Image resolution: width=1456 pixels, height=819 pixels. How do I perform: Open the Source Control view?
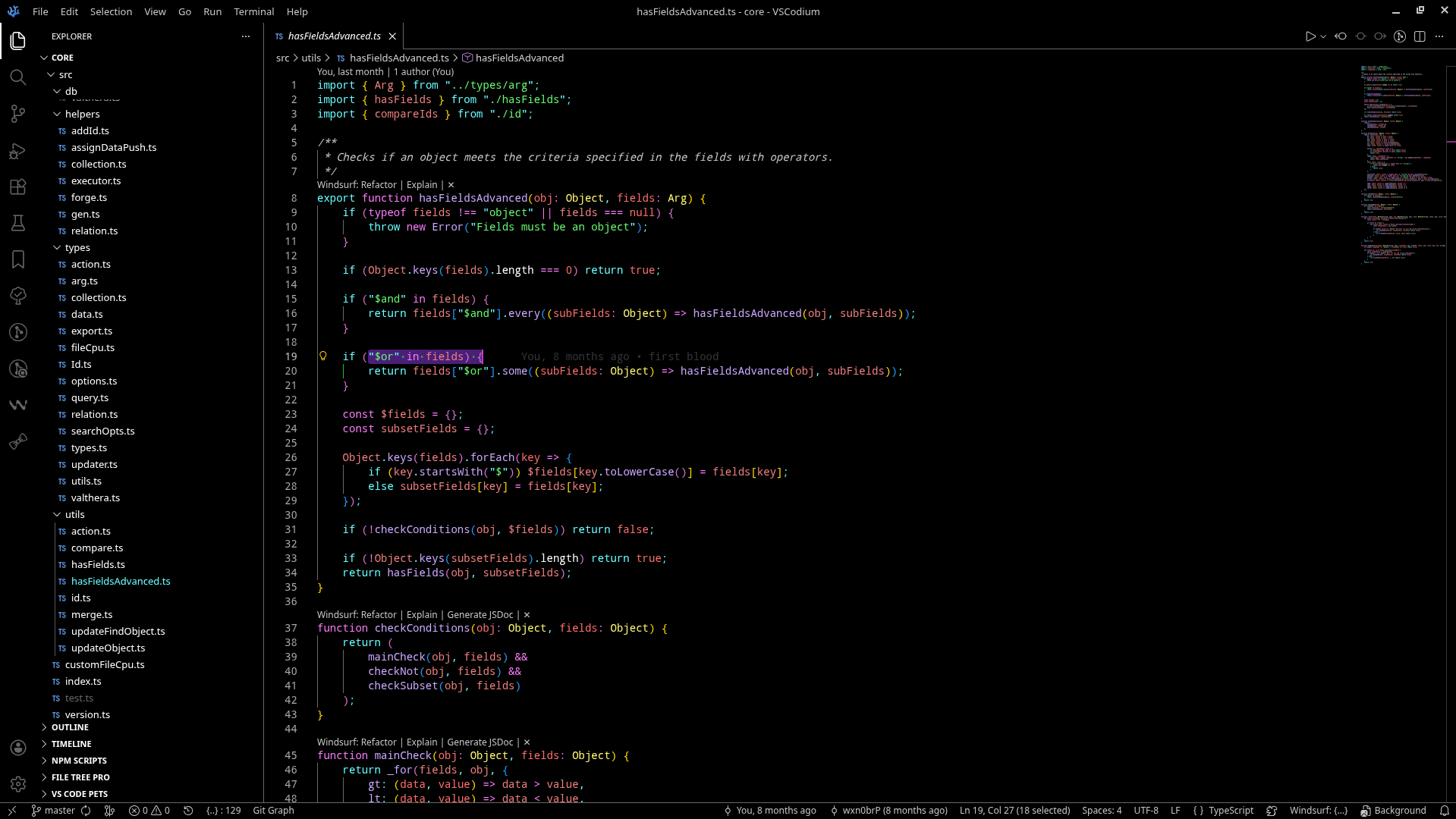(18, 114)
